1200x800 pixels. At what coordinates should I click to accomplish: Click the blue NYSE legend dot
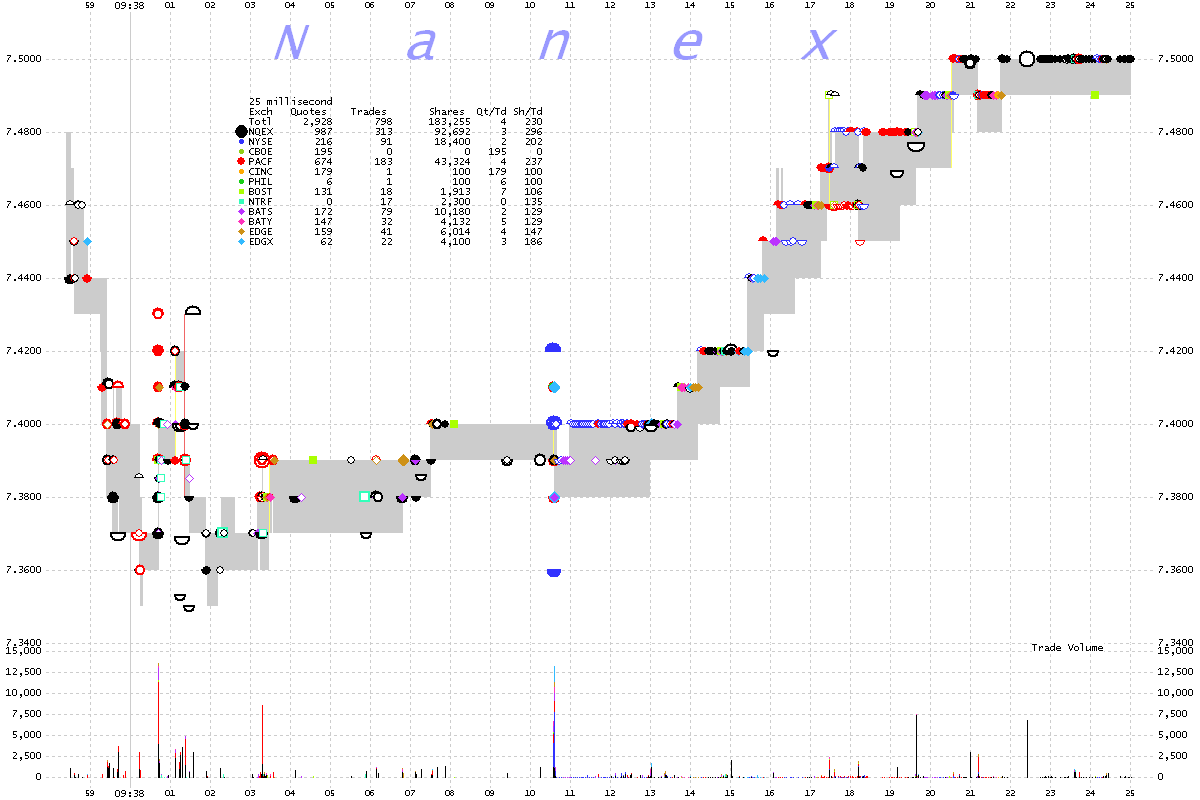tap(241, 142)
